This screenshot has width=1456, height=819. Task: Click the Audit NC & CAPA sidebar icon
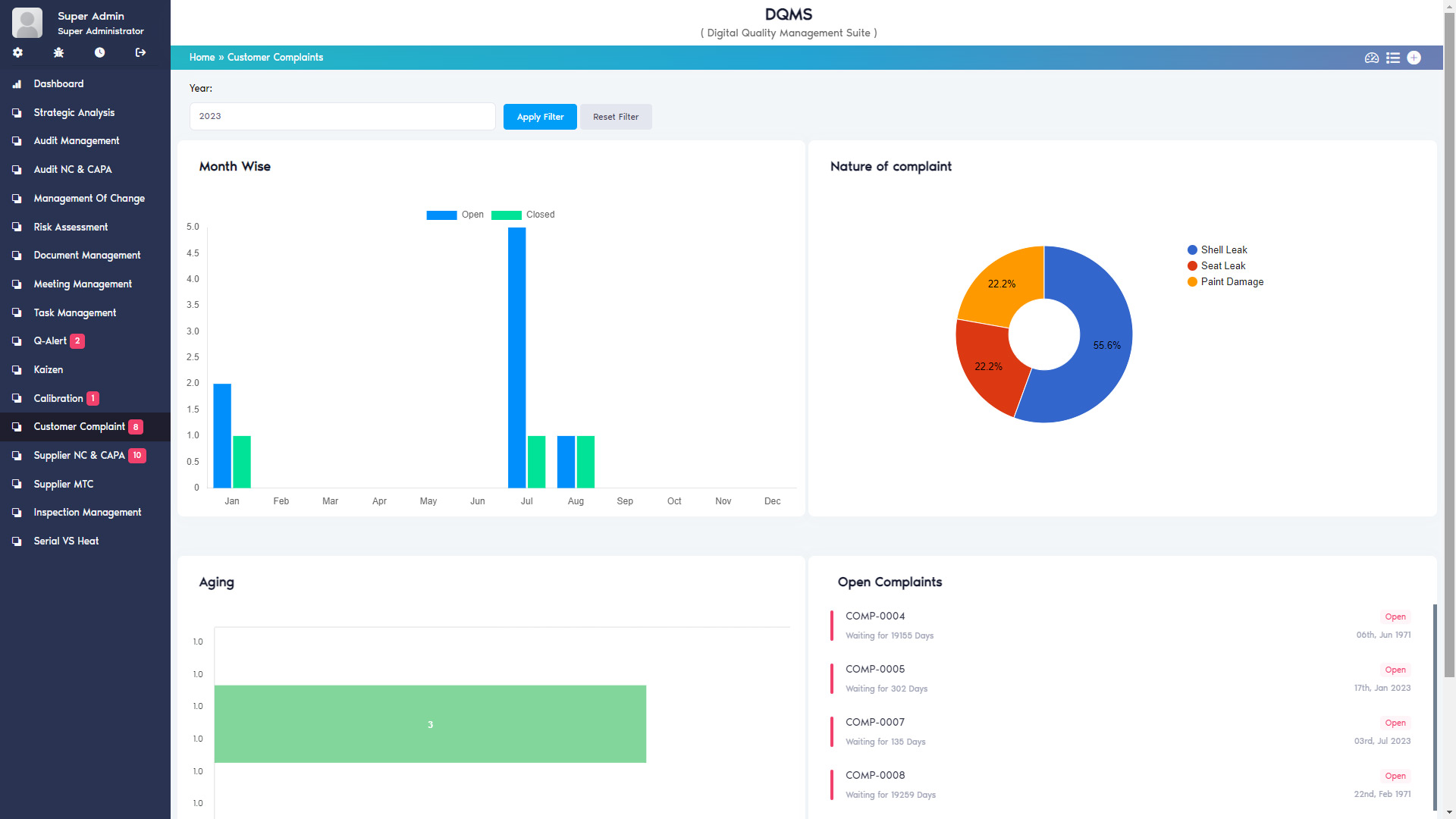coord(17,170)
